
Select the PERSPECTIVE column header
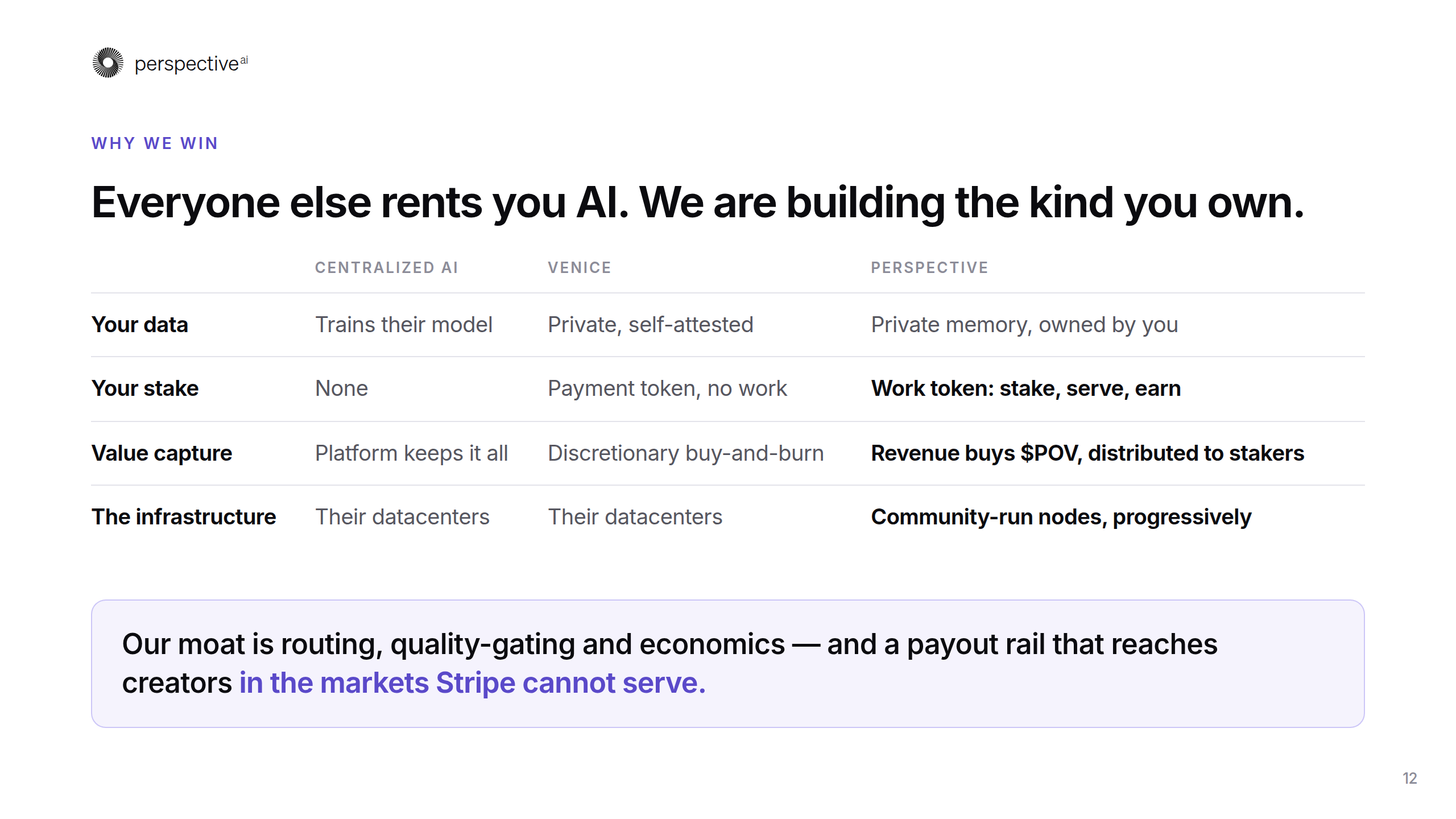[930, 267]
